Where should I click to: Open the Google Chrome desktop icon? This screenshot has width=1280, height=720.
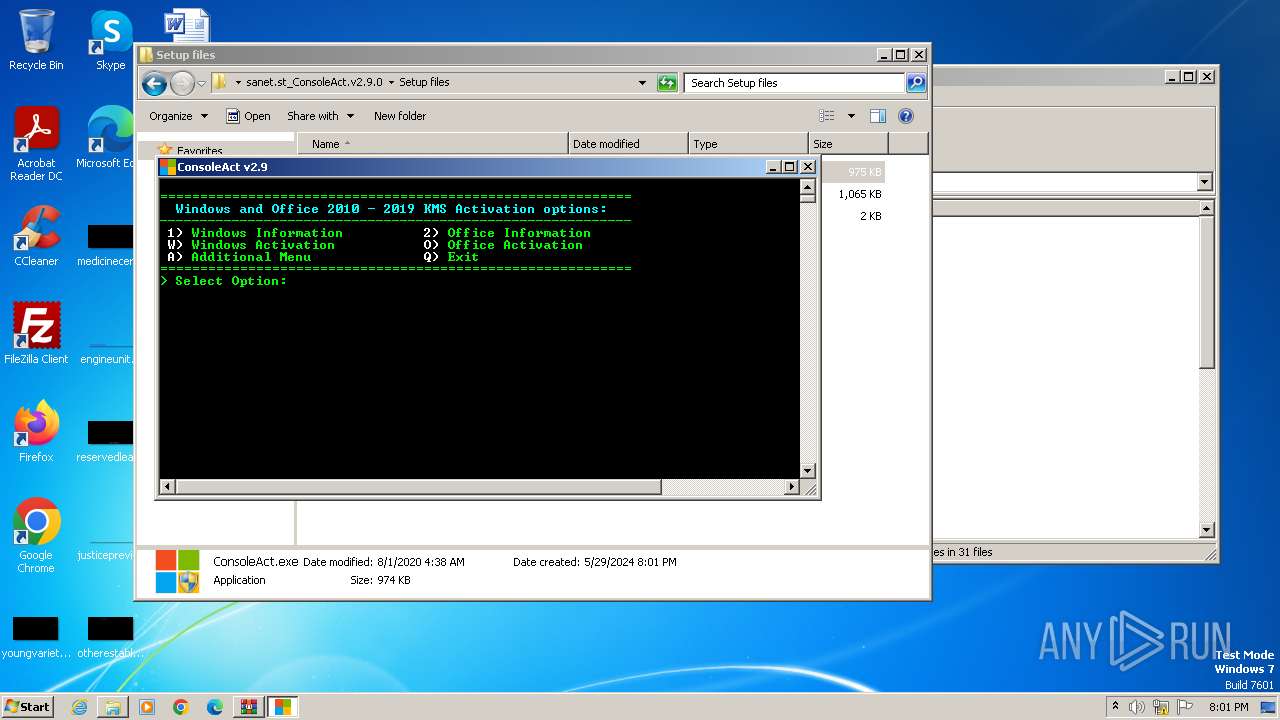click(x=36, y=536)
